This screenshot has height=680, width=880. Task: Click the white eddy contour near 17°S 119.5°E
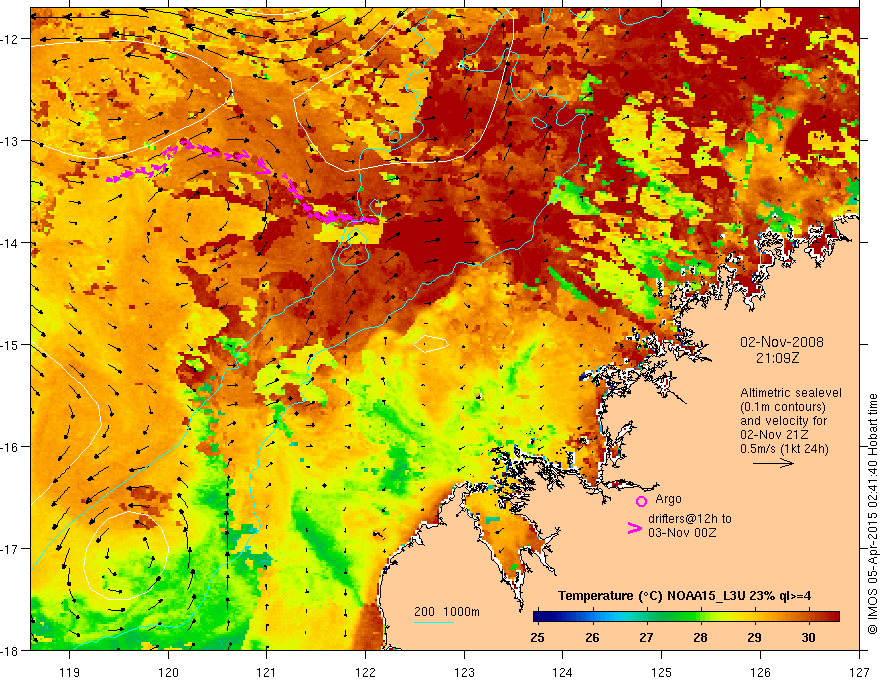click(x=127, y=555)
